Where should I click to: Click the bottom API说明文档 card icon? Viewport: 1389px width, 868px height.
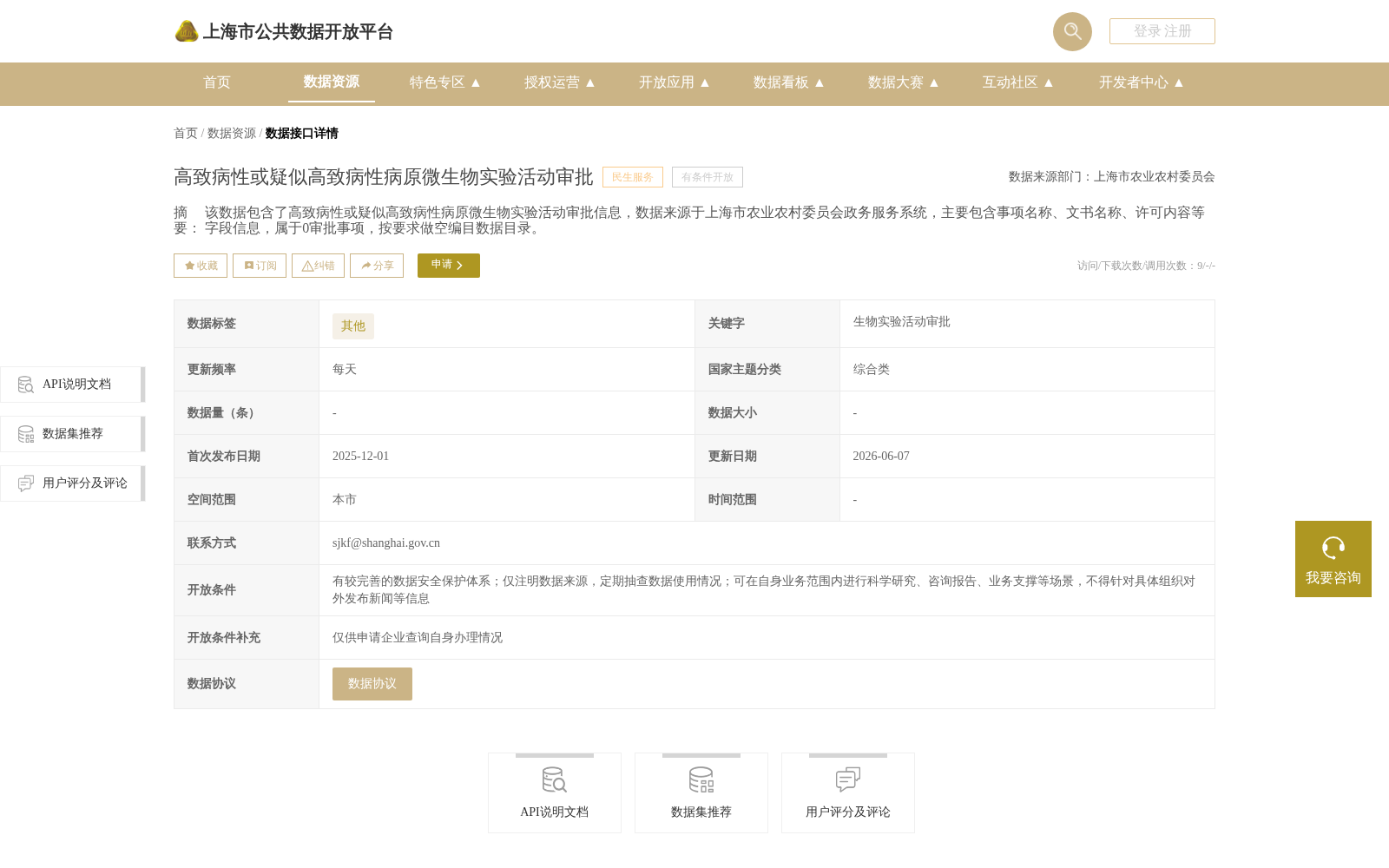[x=554, y=779]
